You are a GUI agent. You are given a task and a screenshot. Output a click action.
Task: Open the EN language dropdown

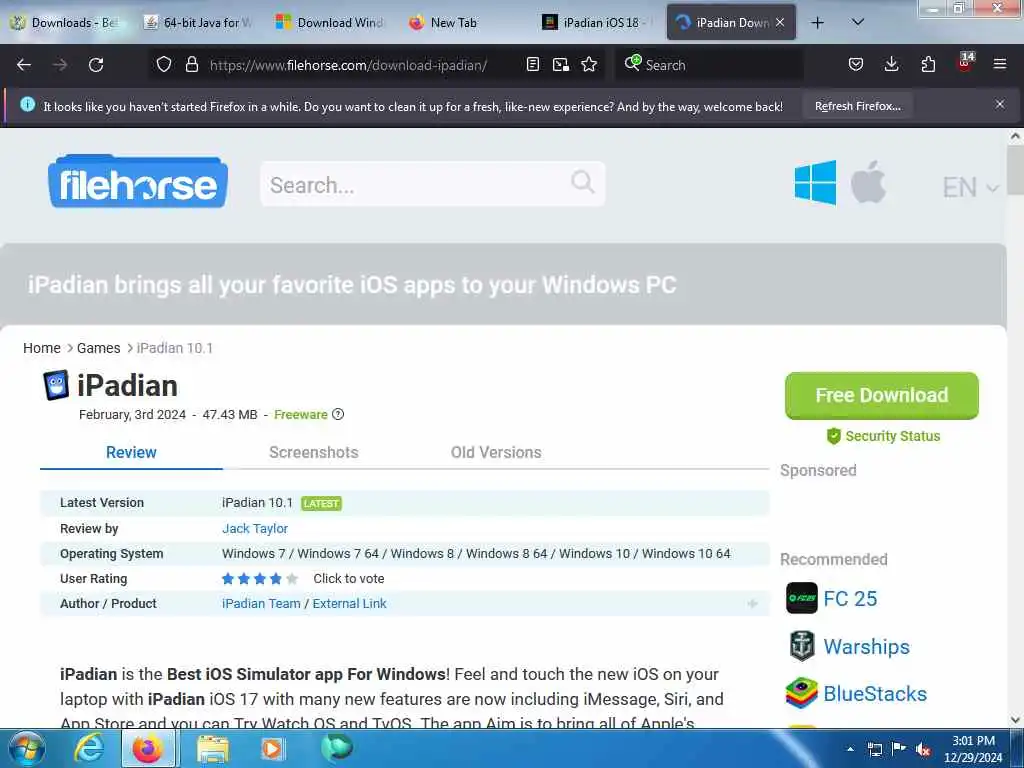coord(970,187)
